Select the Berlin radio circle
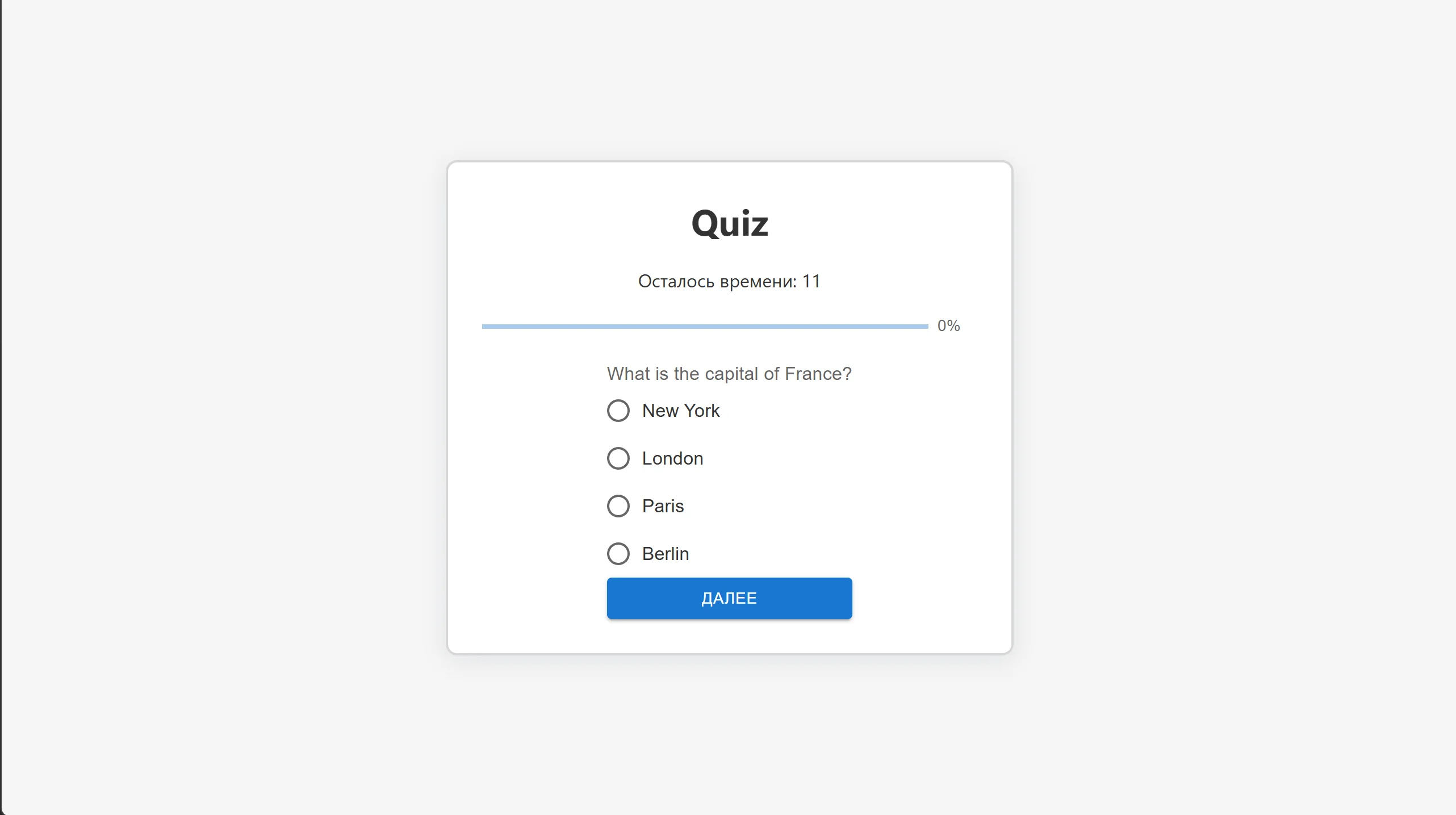1456x815 pixels. point(618,554)
